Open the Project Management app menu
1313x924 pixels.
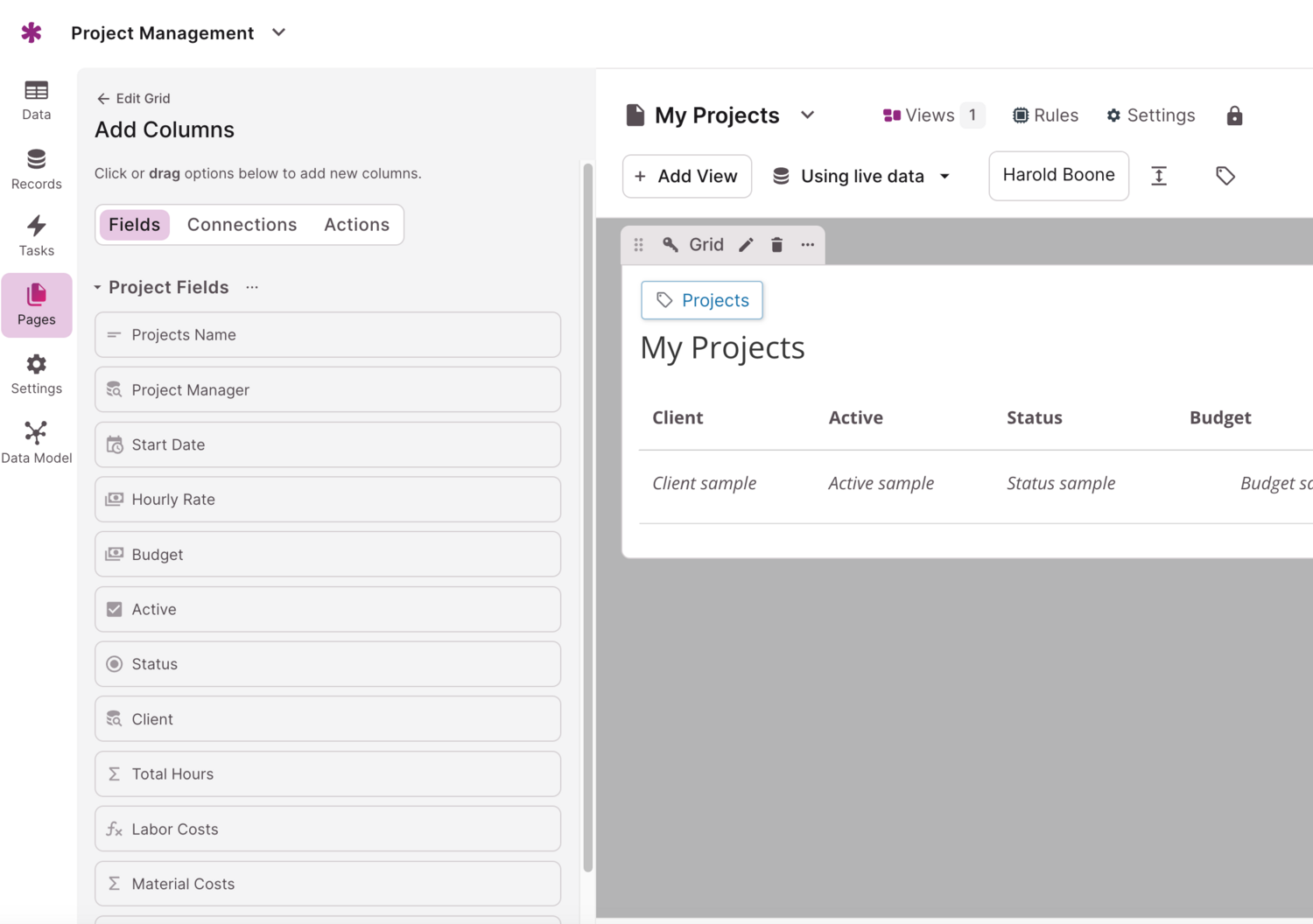pyautogui.click(x=278, y=33)
